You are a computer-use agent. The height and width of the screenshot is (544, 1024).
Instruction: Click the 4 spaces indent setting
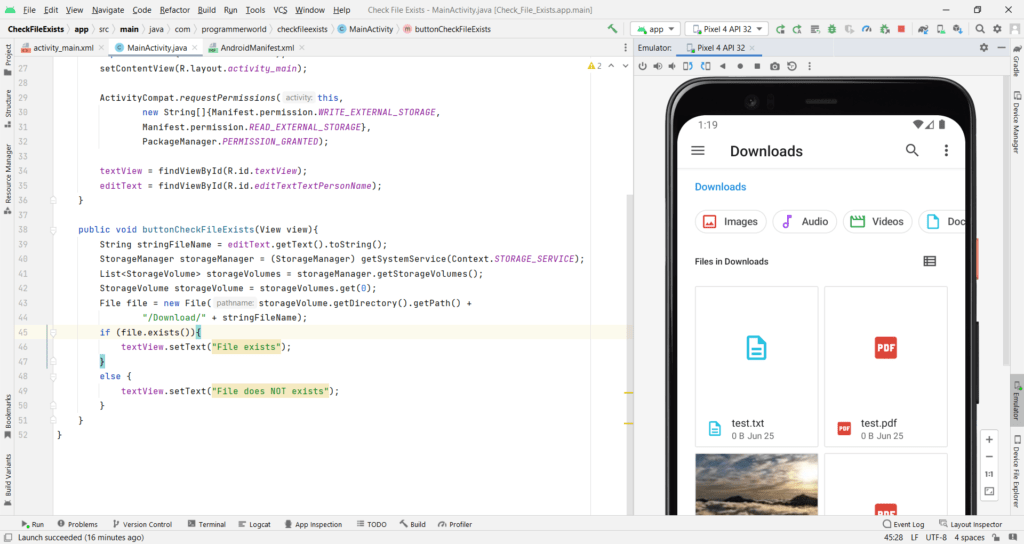coord(969,537)
